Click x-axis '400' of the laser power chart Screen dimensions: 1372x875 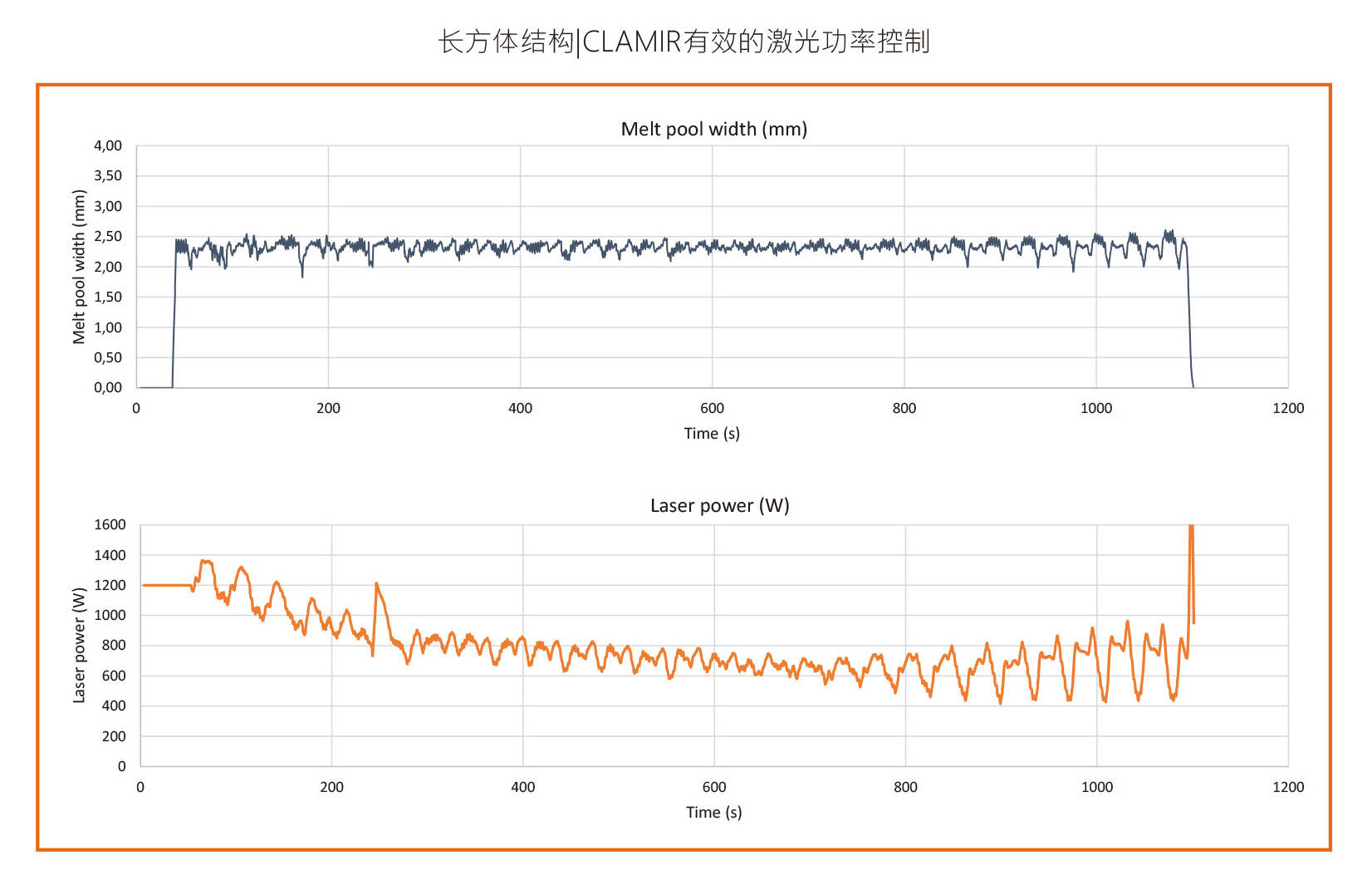pos(522,787)
